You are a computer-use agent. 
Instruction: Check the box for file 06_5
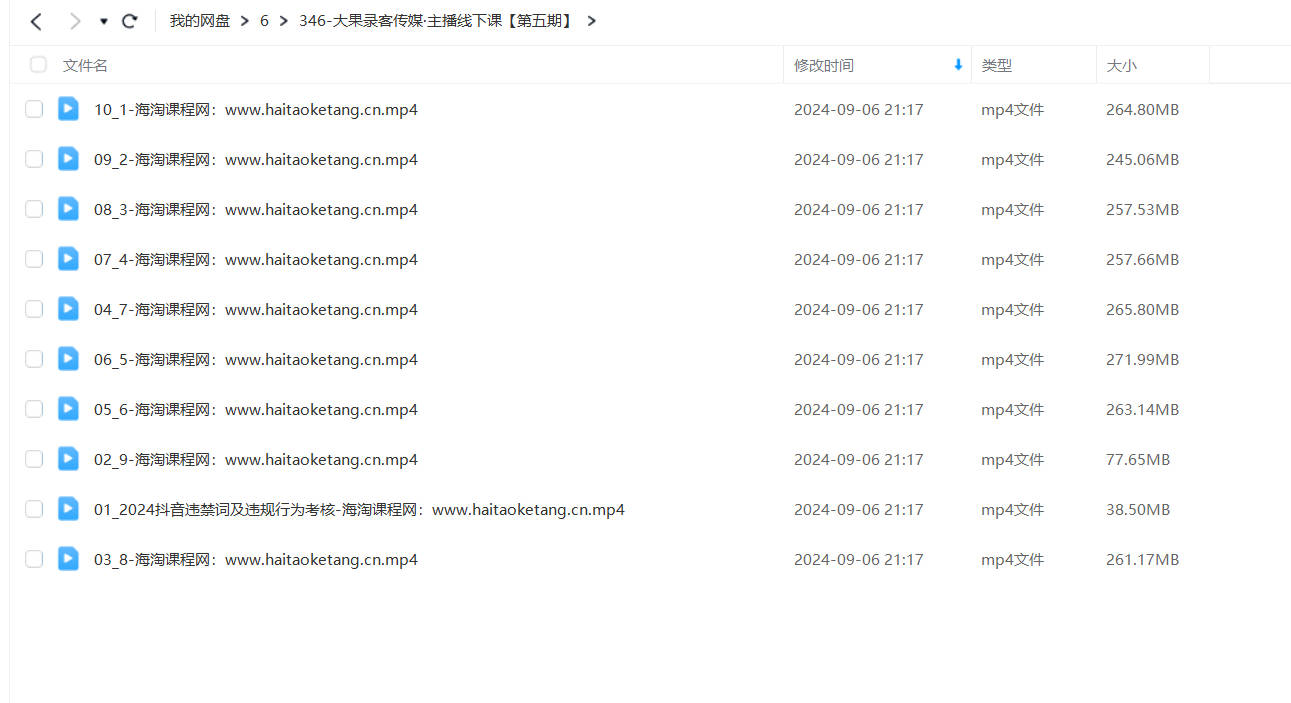coord(34,359)
